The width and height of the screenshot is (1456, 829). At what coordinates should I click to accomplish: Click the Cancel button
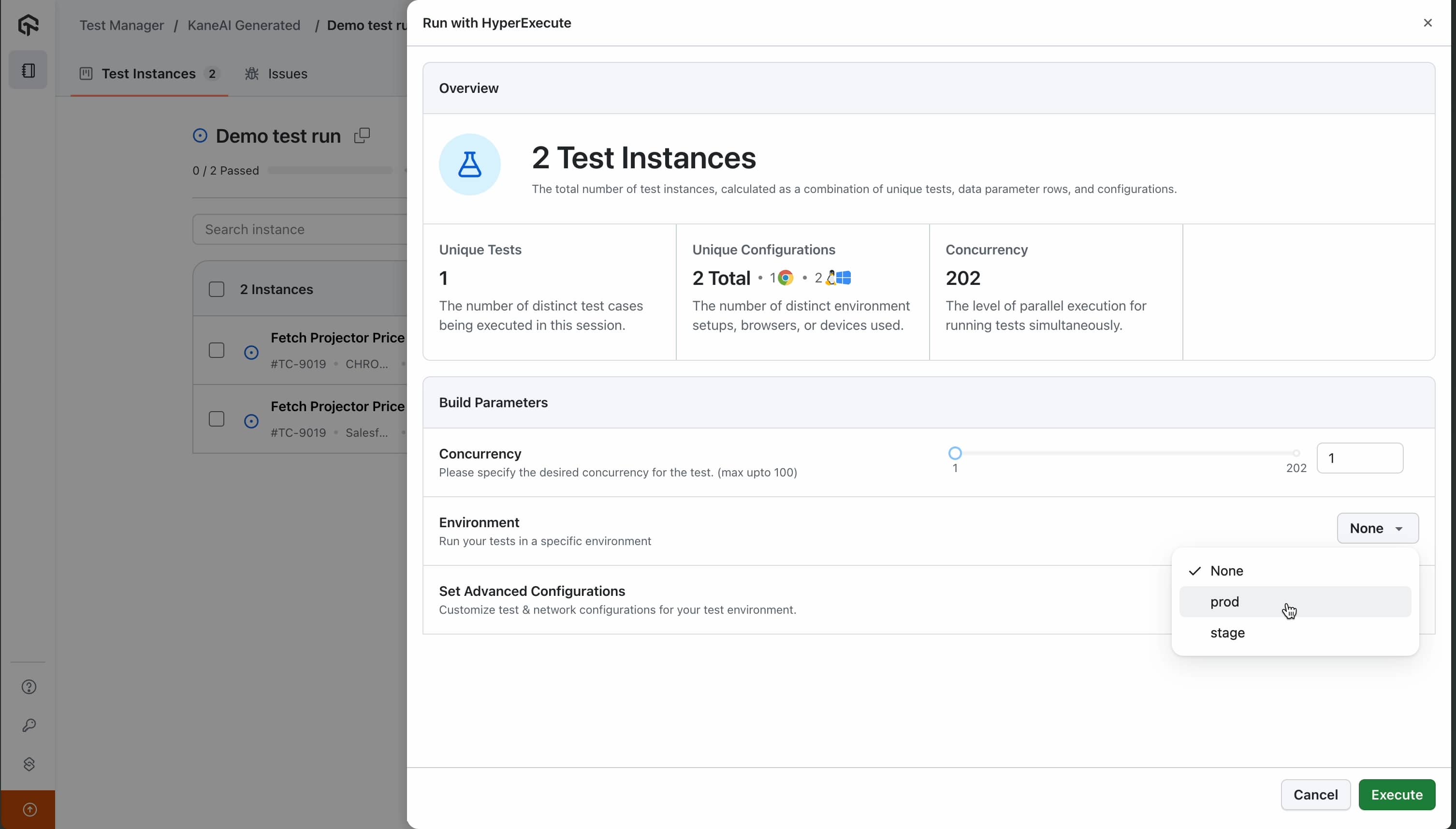click(1315, 794)
